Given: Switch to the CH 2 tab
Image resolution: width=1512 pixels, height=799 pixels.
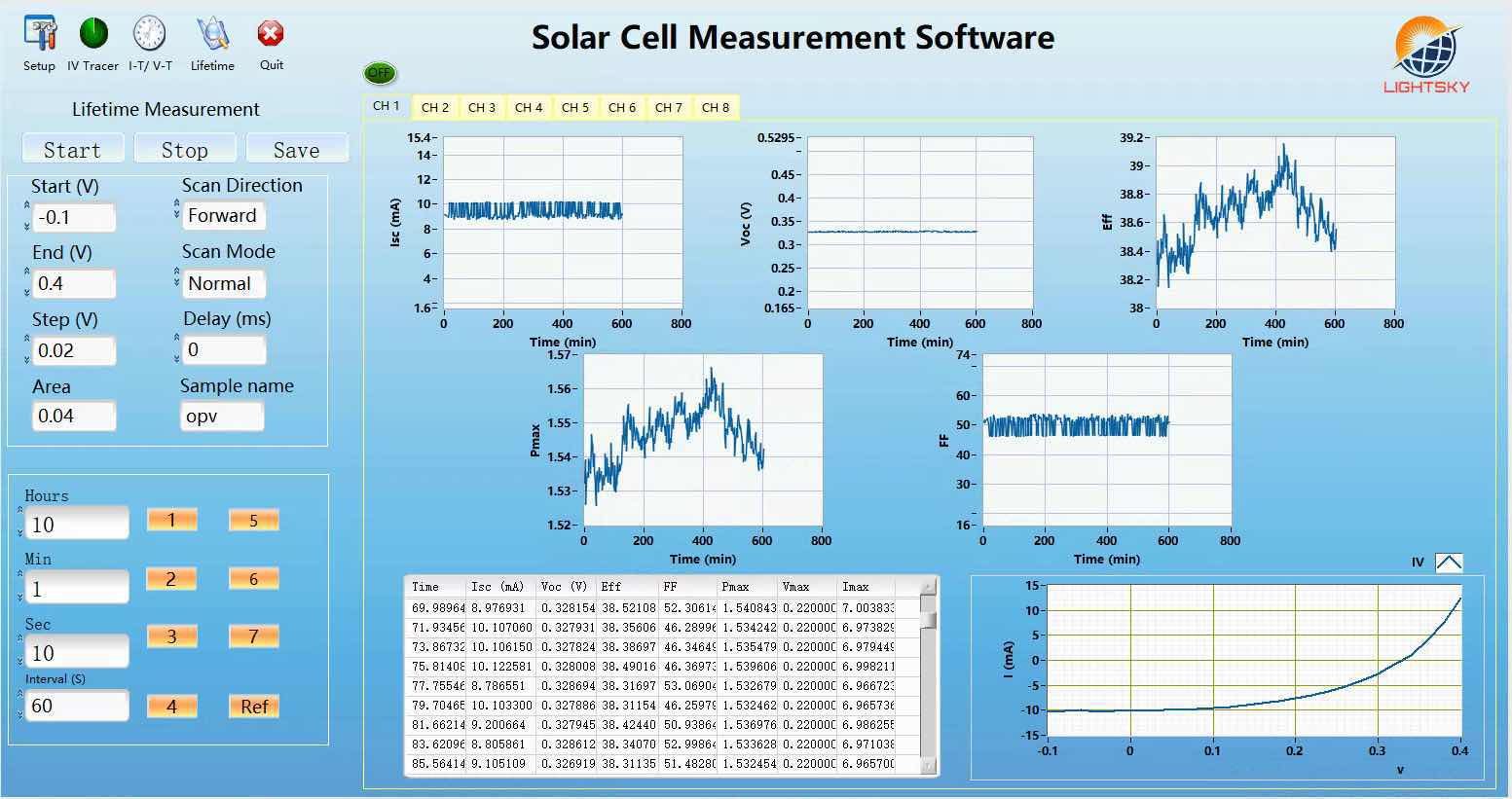Looking at the screenshot, I should click(x=435, y=107).
